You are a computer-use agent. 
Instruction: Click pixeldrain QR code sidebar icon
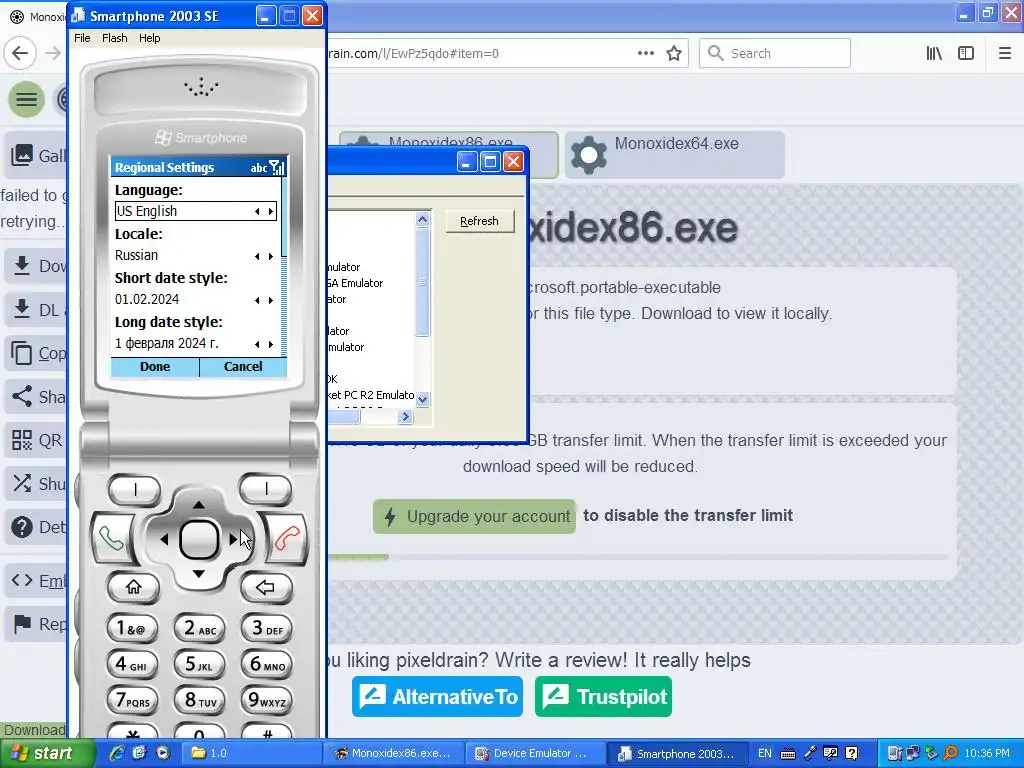click(22, 440)
